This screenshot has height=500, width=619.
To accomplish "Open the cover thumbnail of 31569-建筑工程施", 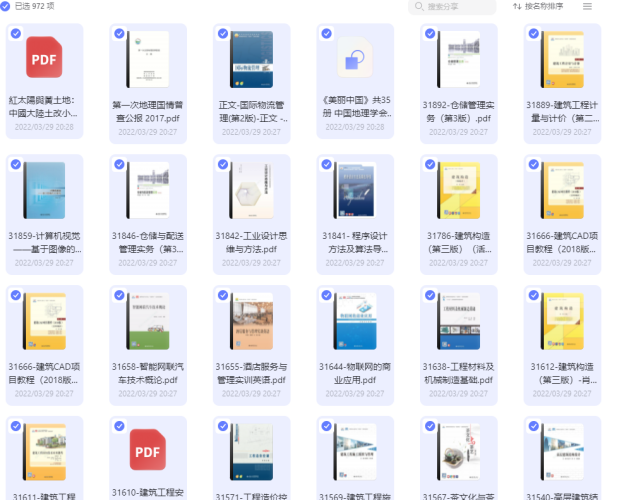I will click(355, 452).
